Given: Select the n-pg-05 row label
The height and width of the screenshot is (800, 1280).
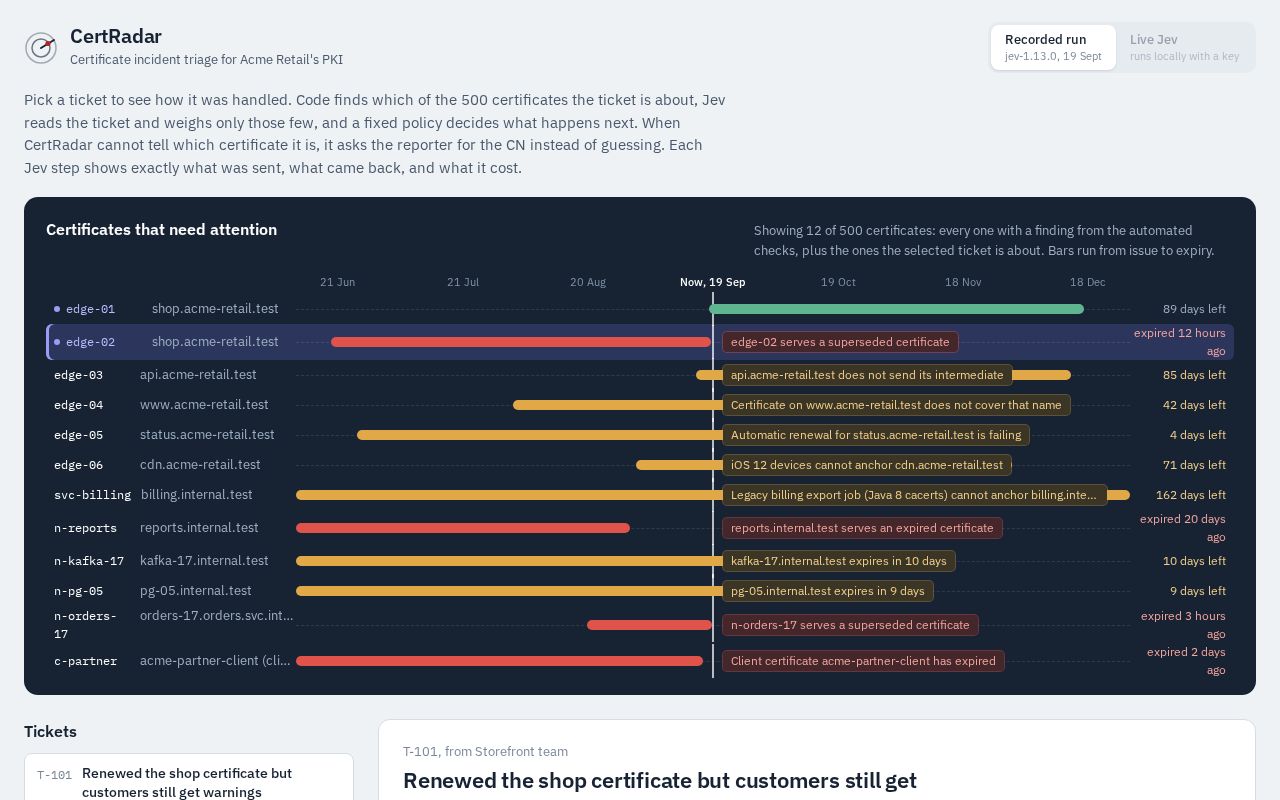Looking at the screenshot, I should click(x=78, y=591).
